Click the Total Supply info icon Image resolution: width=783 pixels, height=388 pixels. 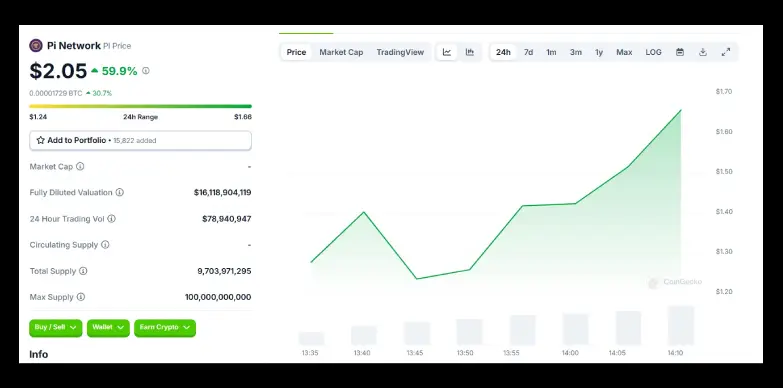coord(83,271)
